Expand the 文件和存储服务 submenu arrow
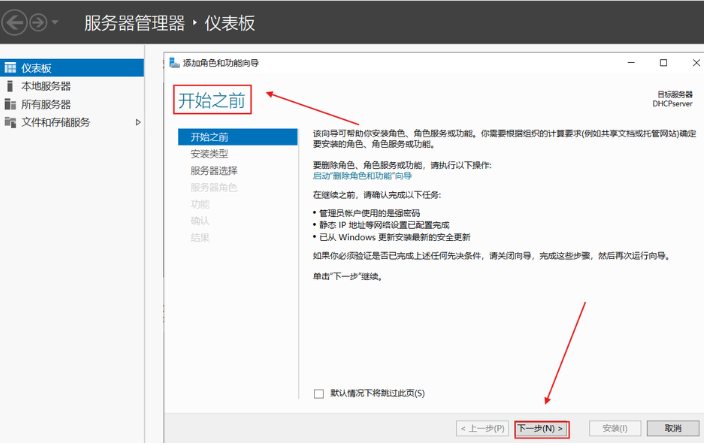This screenshot has width=704, height=445. (x=138, y=122)
